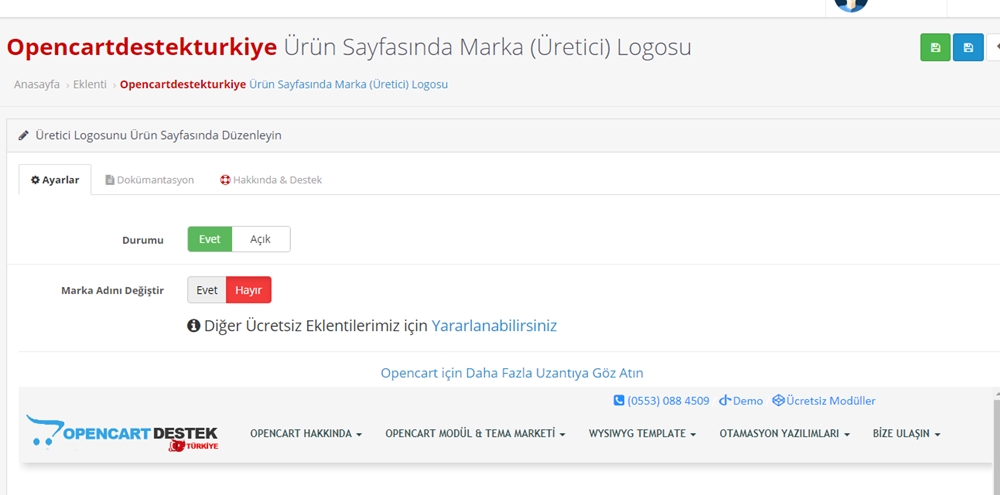Expand BİZE ULAŞIN dropdown menu
1000x495 pixels.
tap(907, 434)
